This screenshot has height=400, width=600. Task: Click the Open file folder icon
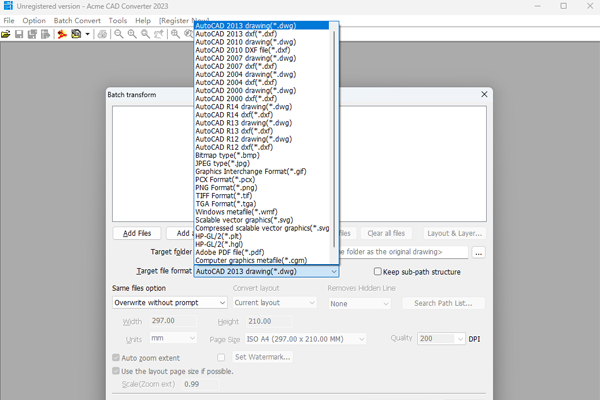(6, 34)
